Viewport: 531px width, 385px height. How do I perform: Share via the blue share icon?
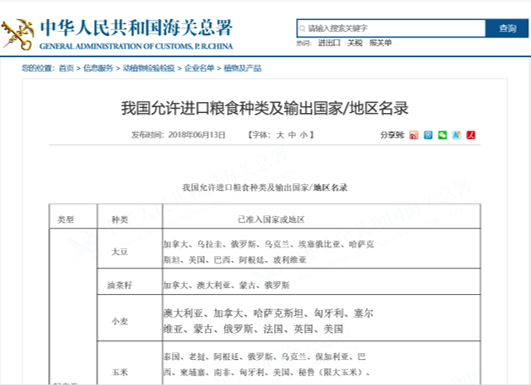tap(428, 135)
